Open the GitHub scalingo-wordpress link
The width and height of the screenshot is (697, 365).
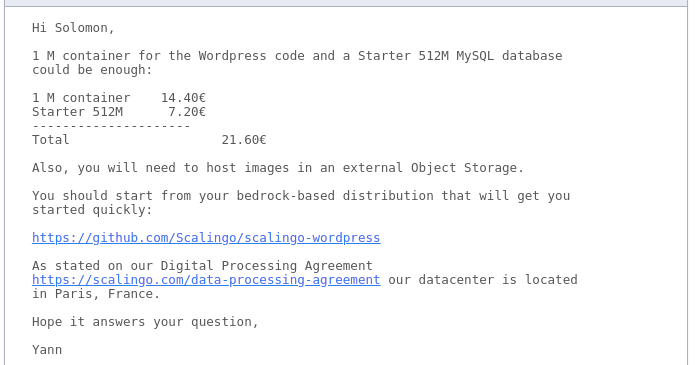pyautogui.click(x=206, y=238)
